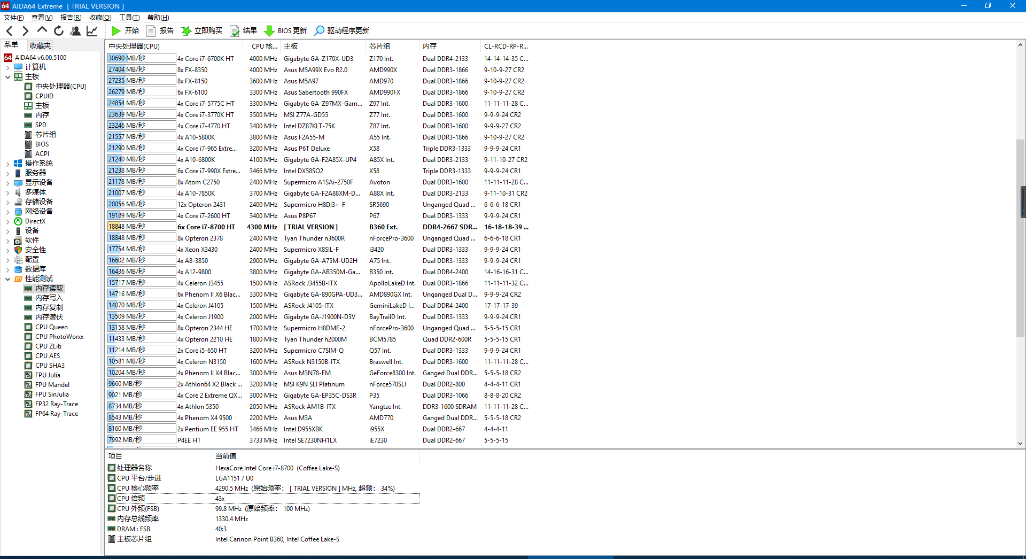Open the SPD memory module icon item
This screenshot has height=559, width=1026.
28,124
